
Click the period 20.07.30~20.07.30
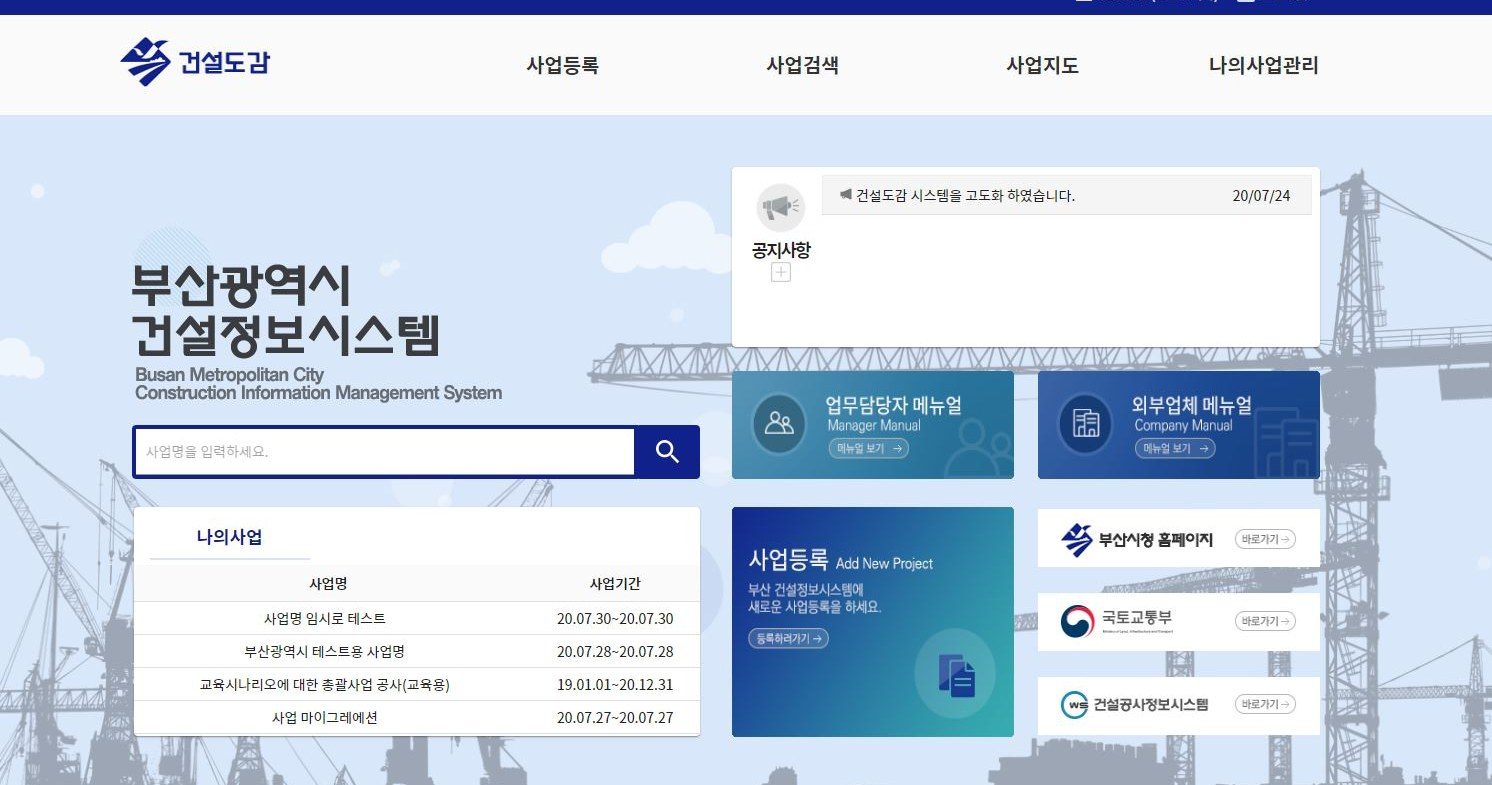click(615, 619)
